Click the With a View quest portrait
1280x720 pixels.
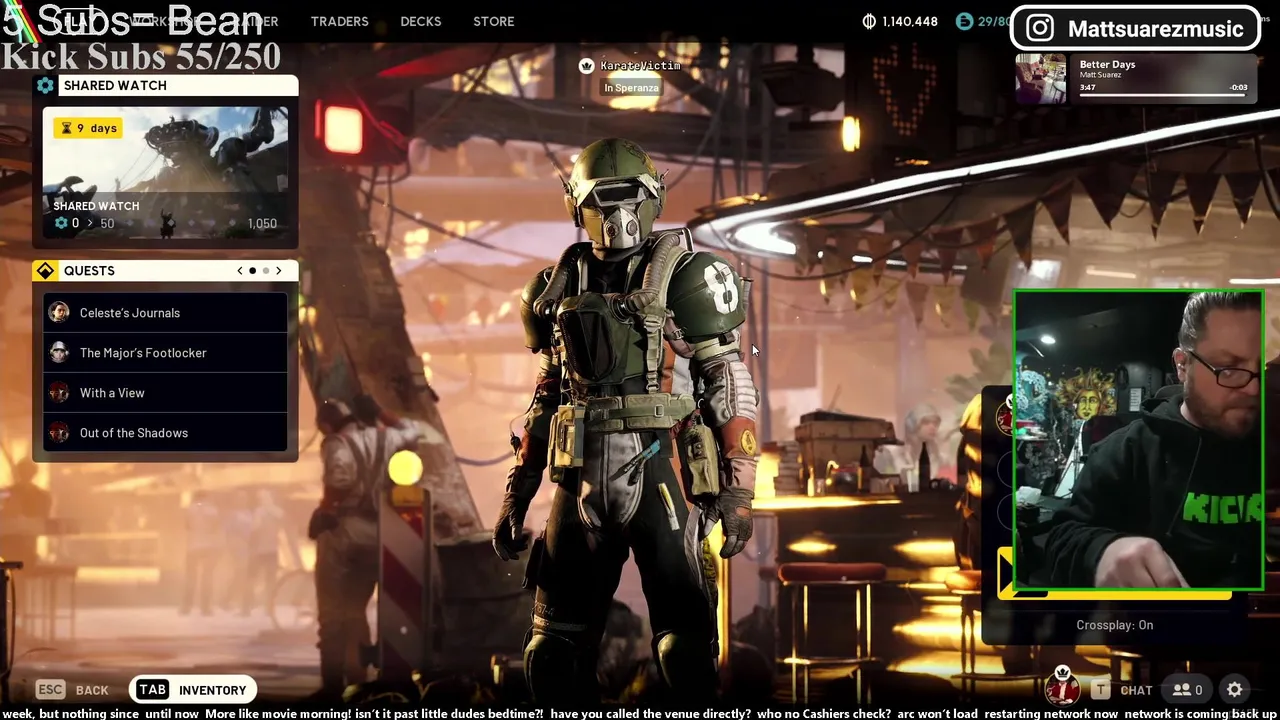click(x=59, y=393)
